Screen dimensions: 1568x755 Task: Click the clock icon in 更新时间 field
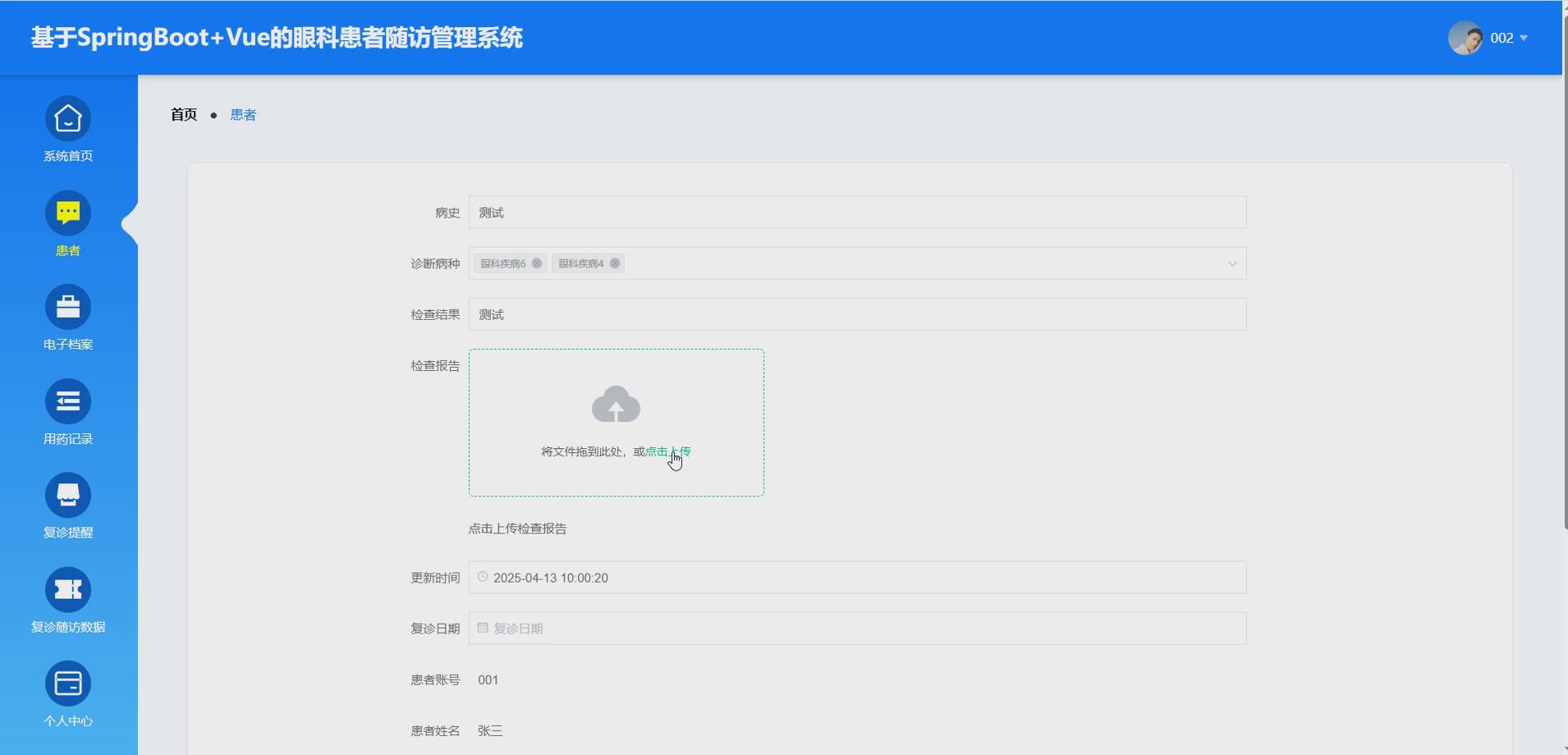pos(483,577)
